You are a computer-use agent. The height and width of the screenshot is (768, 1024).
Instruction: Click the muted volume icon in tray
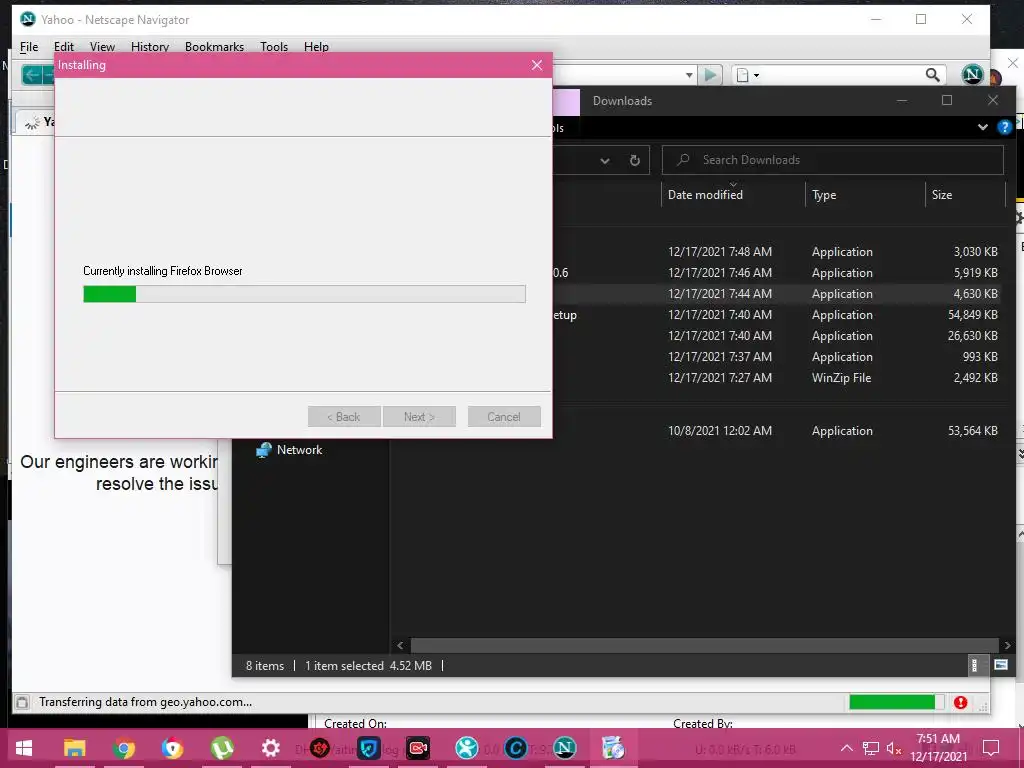[x=894, y=748]
